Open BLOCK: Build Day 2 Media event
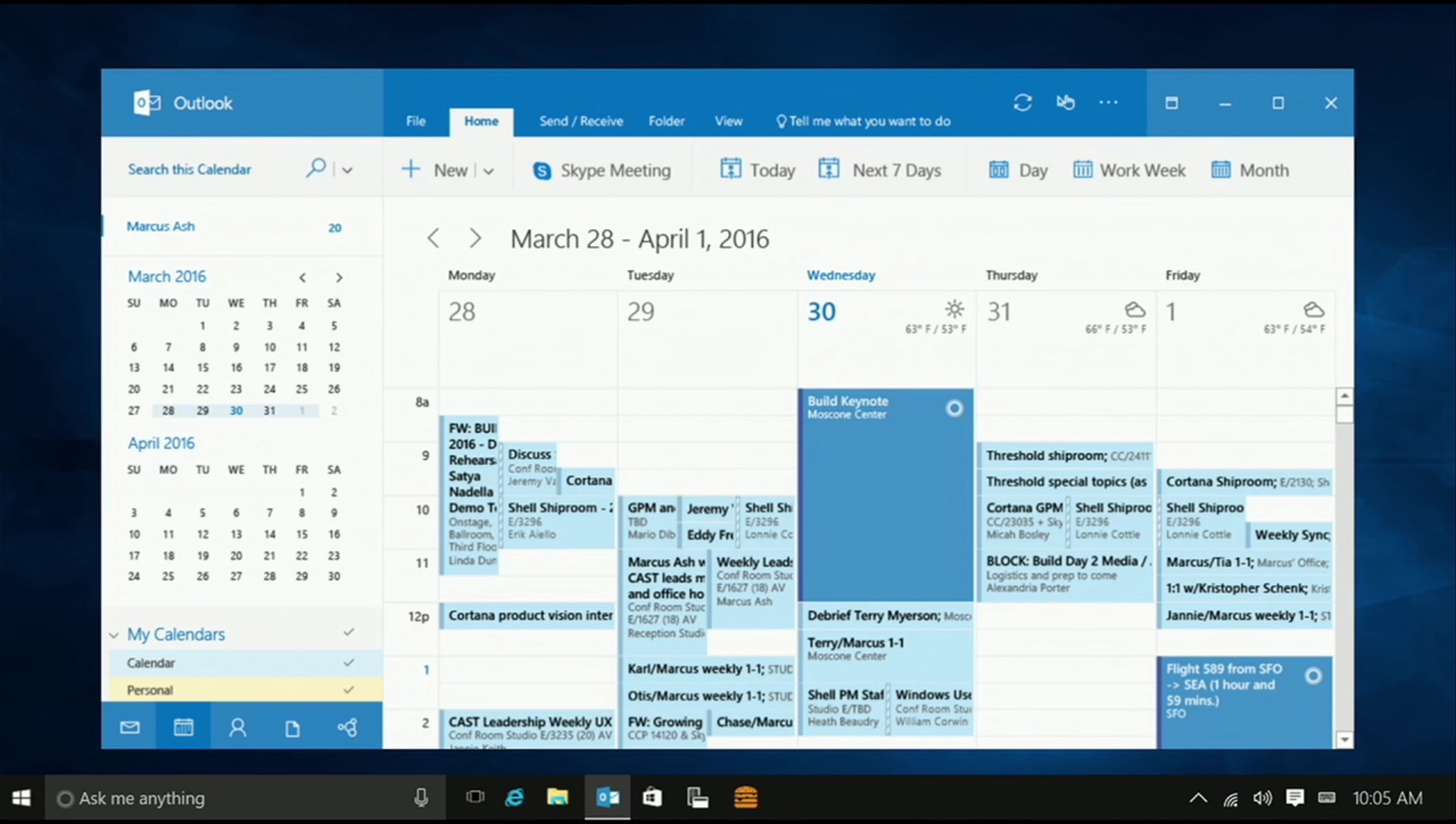The width and height of the screenshot is (1456, 824). pyautogui.click(x=1066, y=575)
